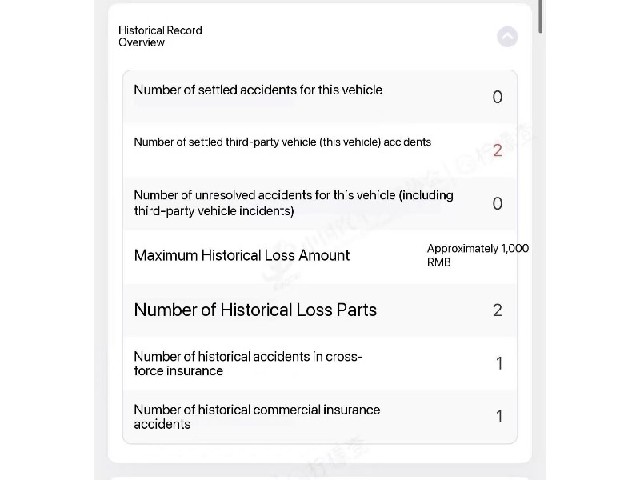Click the round chevron-up icon in the header
This screenshot has width=640, height=480.
click(x=507, y=36)
